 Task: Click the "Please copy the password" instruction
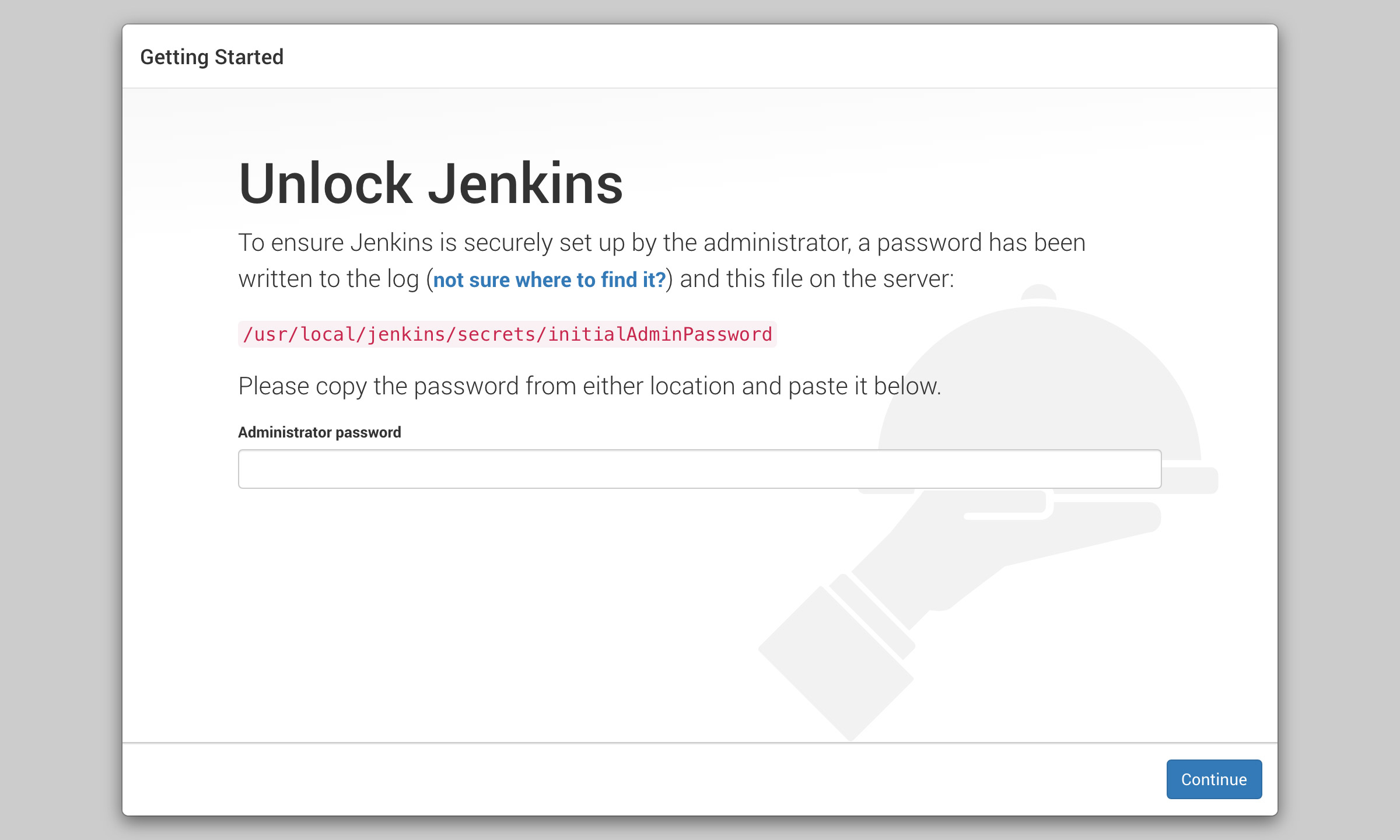tap(589, 386)
